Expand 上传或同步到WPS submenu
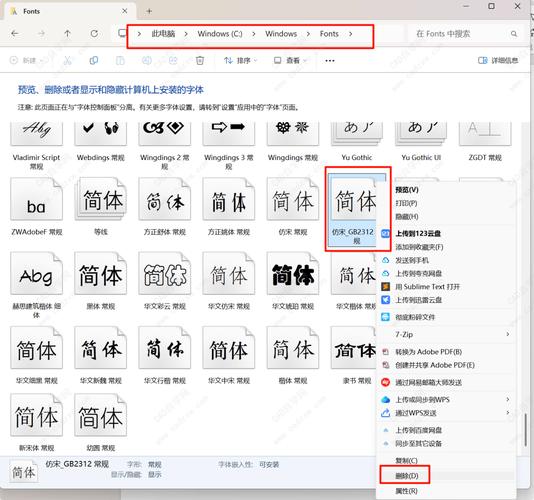The image size is (534, 500). pyautogui.click(x=446, y=400)
